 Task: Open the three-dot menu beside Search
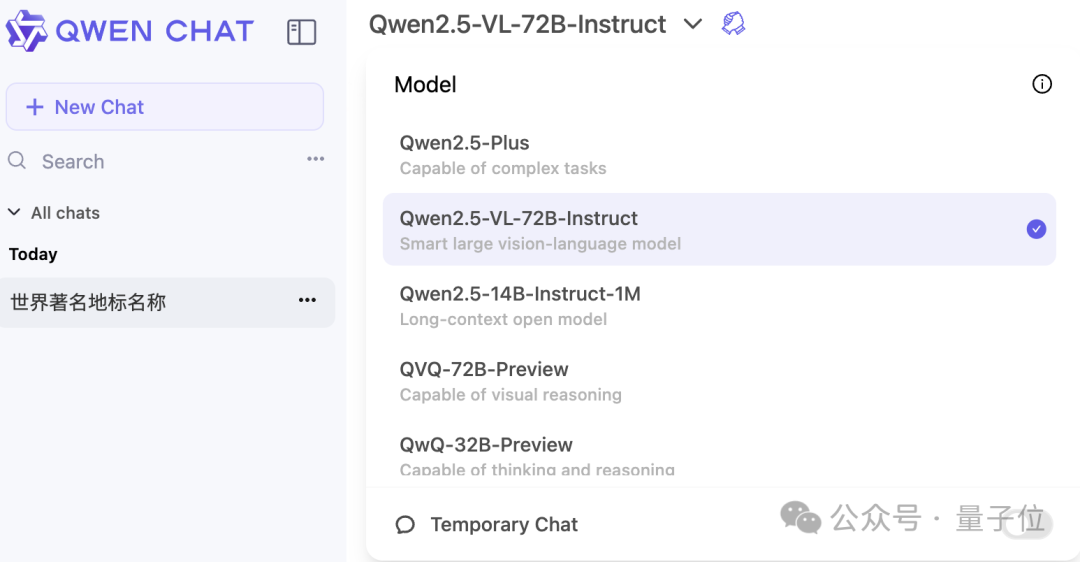click(x=315, y=159)
